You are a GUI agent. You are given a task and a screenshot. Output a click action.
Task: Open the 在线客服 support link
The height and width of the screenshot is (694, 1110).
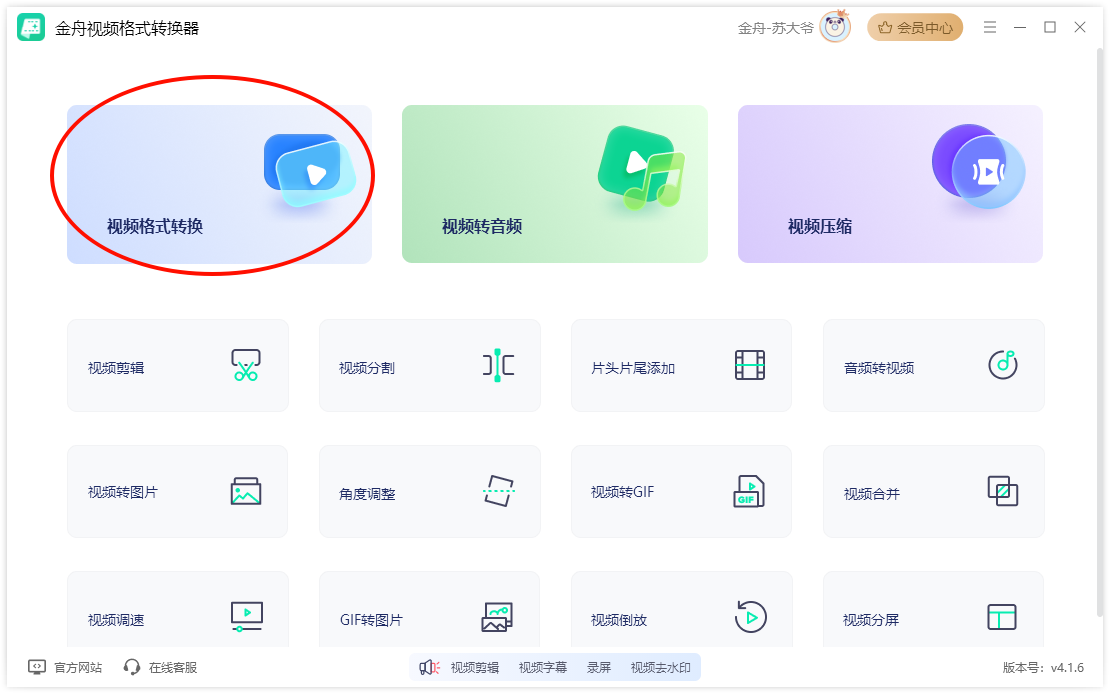click(173, 667)
